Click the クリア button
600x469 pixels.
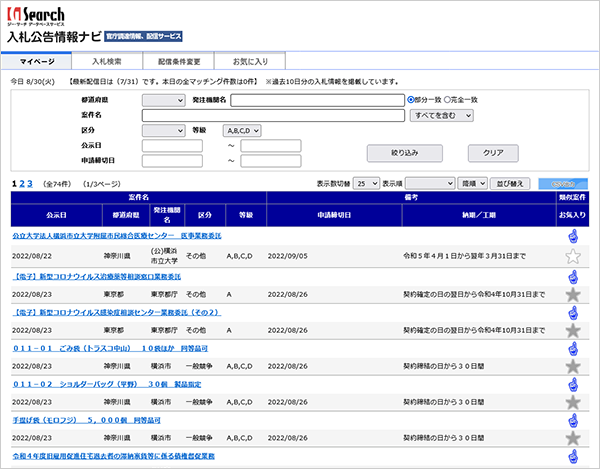pos(493,153)
